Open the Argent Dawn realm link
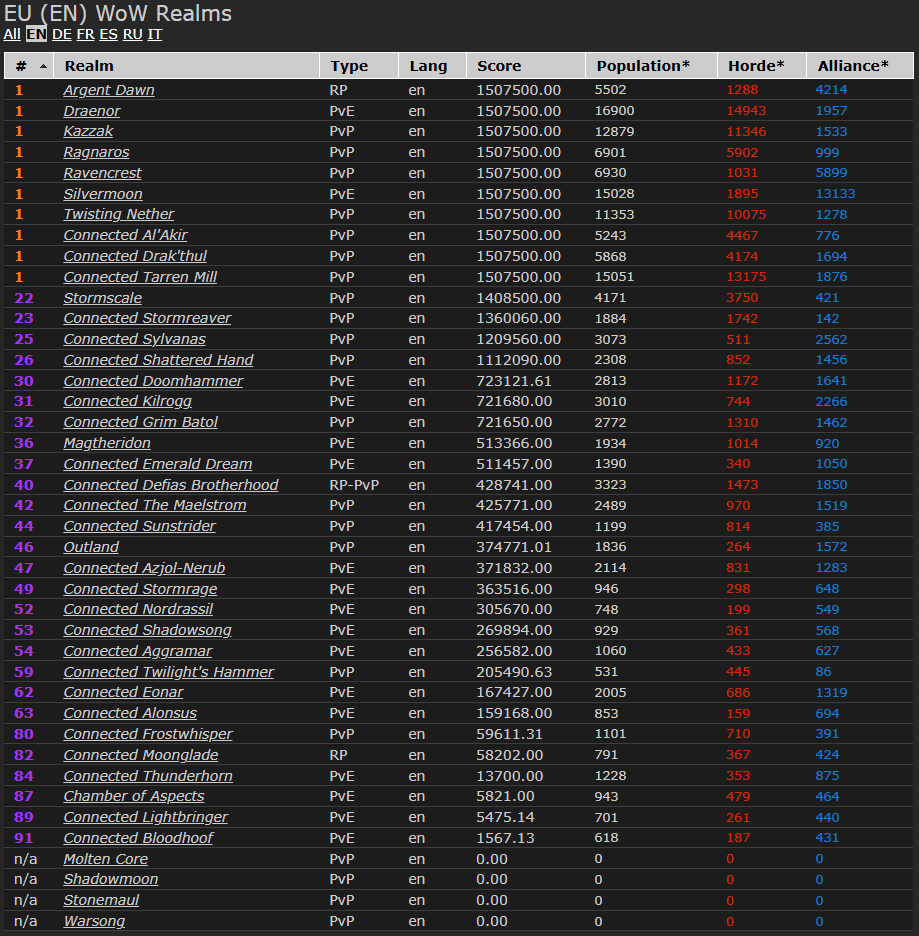This screenshot has width=919, height=936. point(109,90)
